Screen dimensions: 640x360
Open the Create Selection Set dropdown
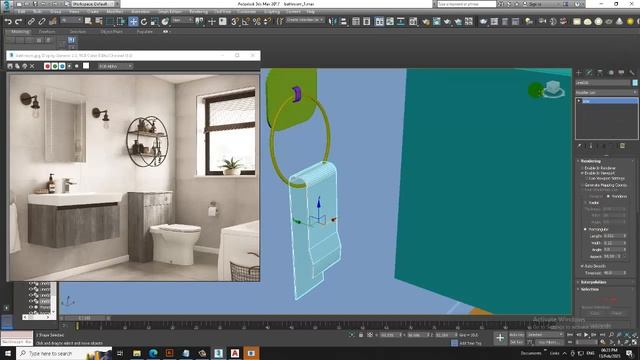coord(305,20)
